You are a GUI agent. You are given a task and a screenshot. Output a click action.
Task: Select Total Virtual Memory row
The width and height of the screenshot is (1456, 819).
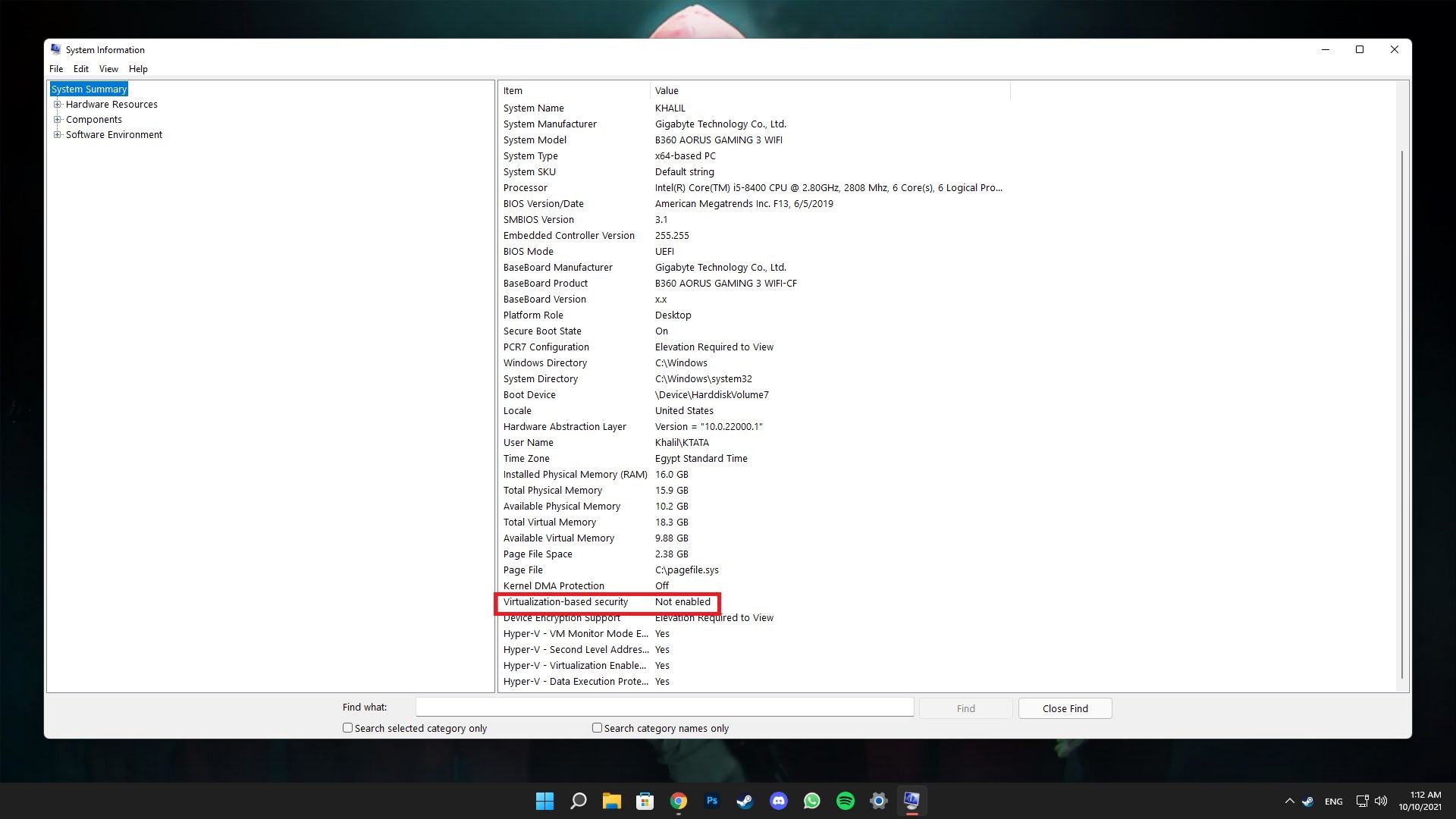pos(755,522)
